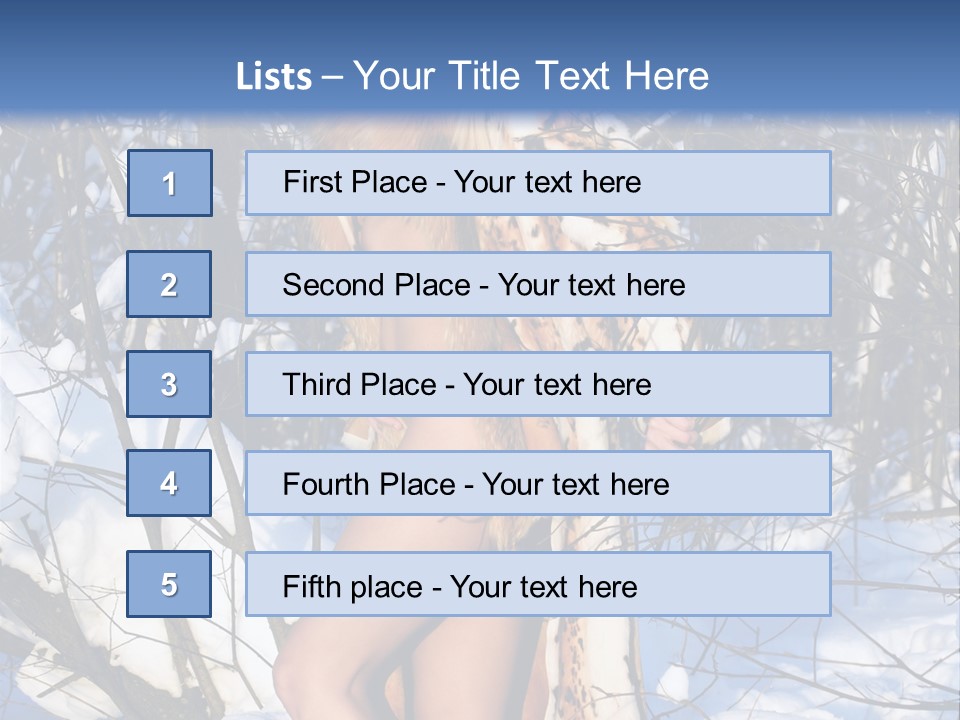This screenshot has width=960, height=720.
Task: Click the Second Place text bar
Action: [x=538, y=284]
